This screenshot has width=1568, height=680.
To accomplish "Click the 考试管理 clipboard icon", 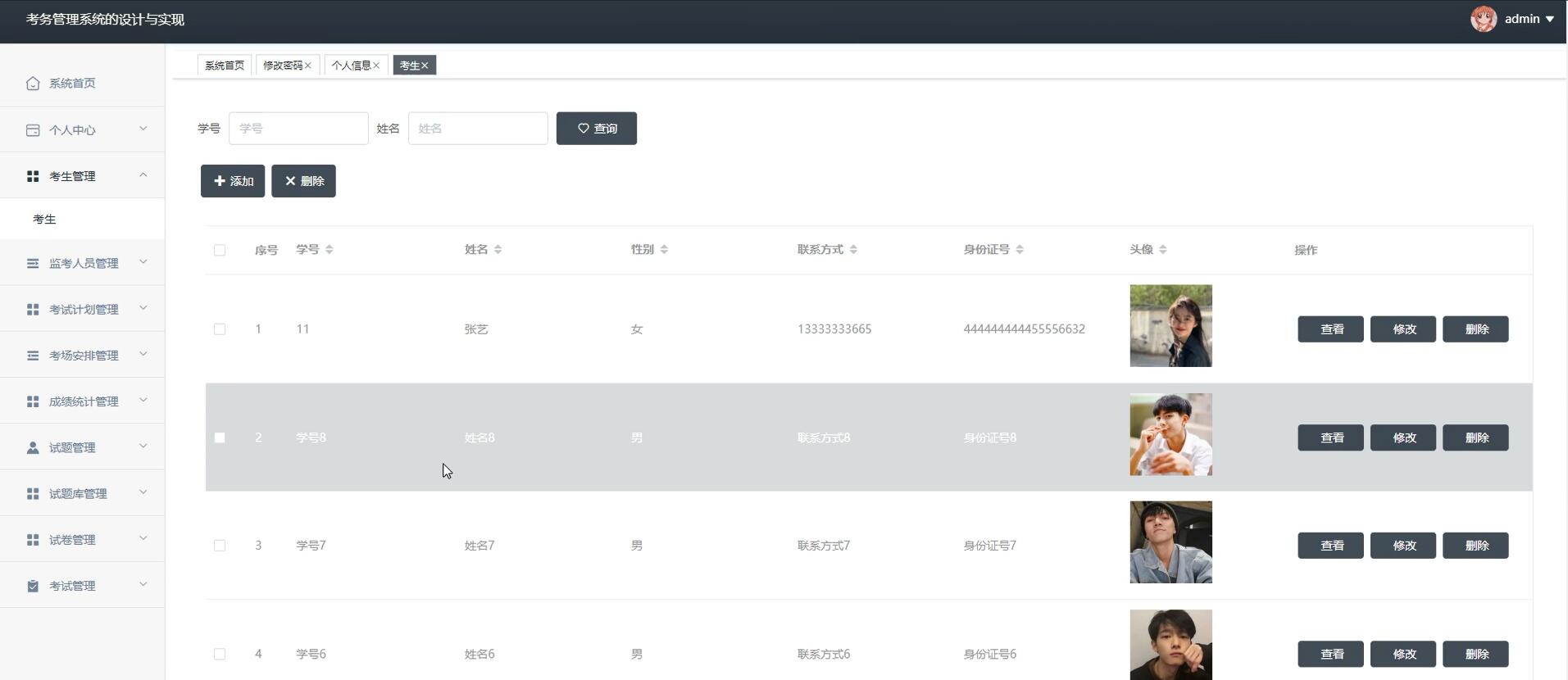I will [33, 586].
